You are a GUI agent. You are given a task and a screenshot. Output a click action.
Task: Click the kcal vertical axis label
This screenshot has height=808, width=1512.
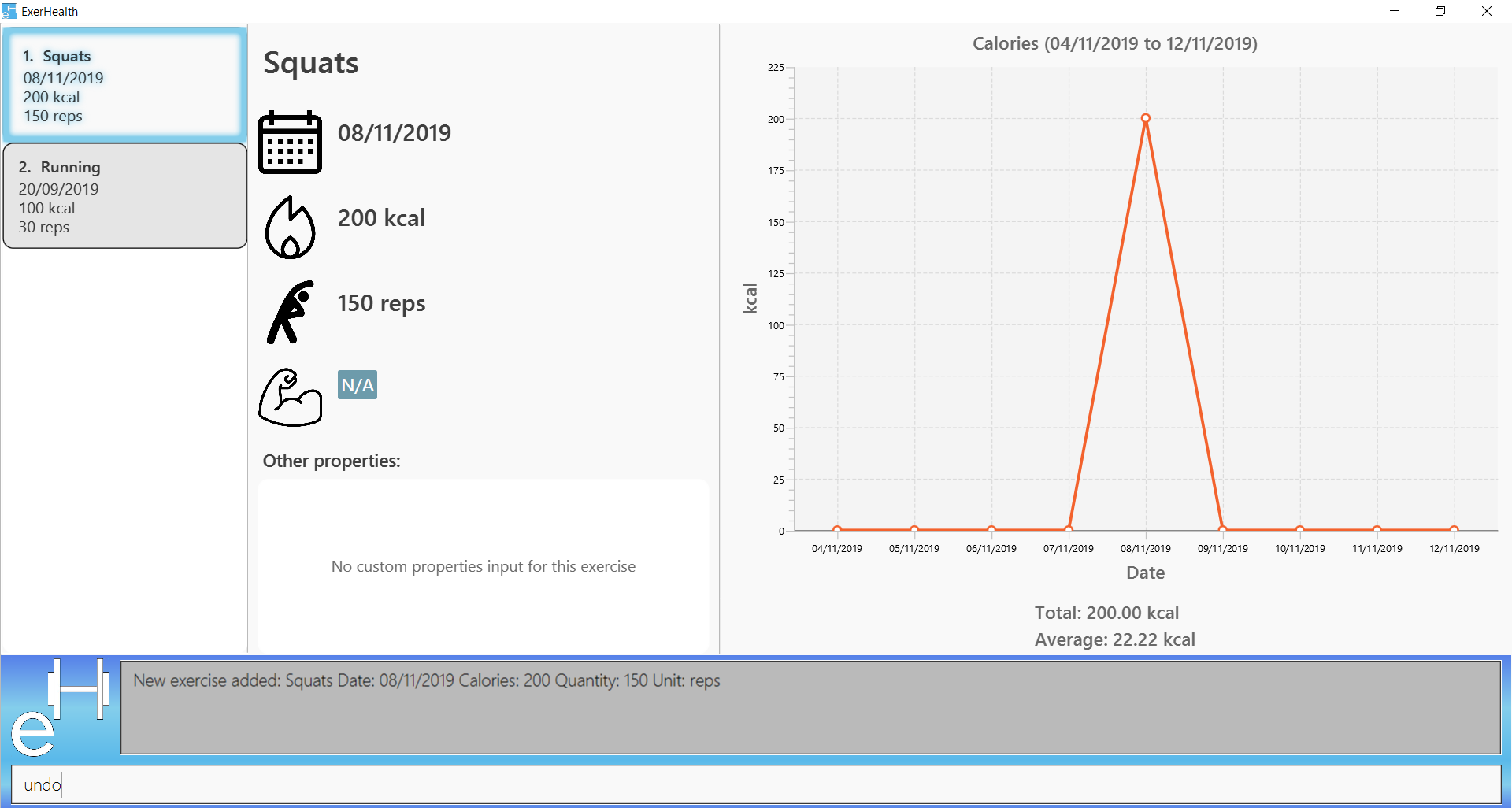pyautogui.click(x=750, y=298)
